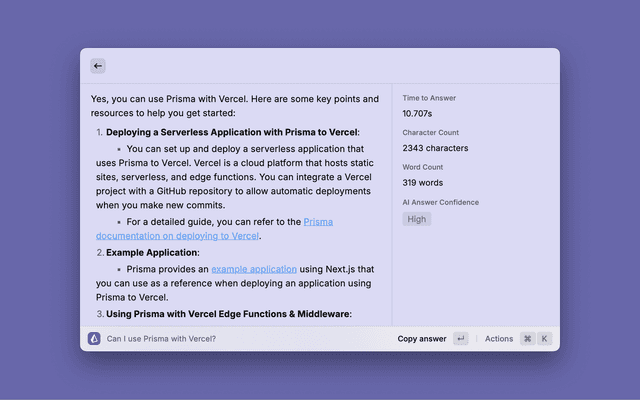Click the Word Count label
Screen dimensions: 640x400
(423, 167)
